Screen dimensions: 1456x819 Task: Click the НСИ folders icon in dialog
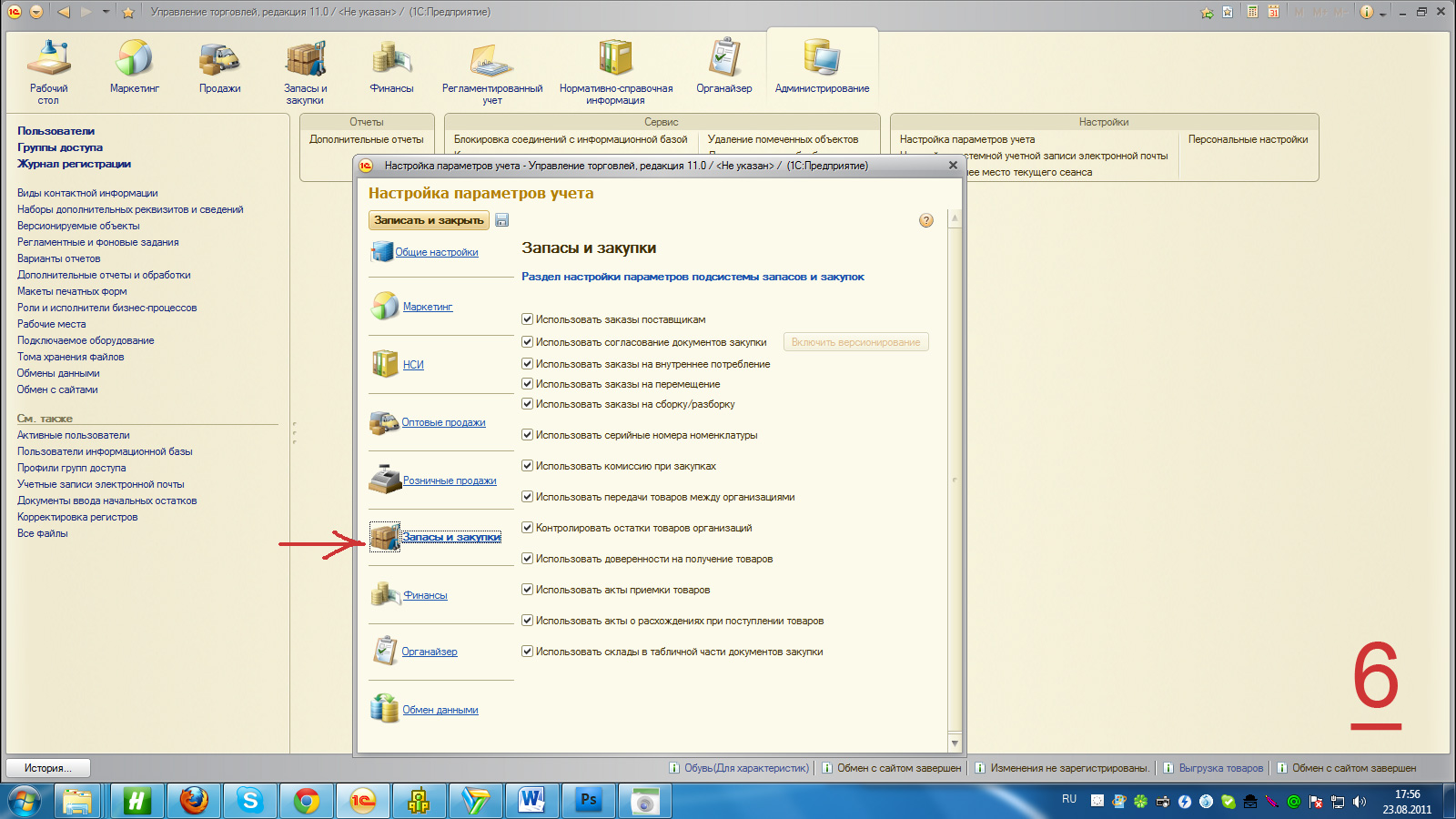385,364
